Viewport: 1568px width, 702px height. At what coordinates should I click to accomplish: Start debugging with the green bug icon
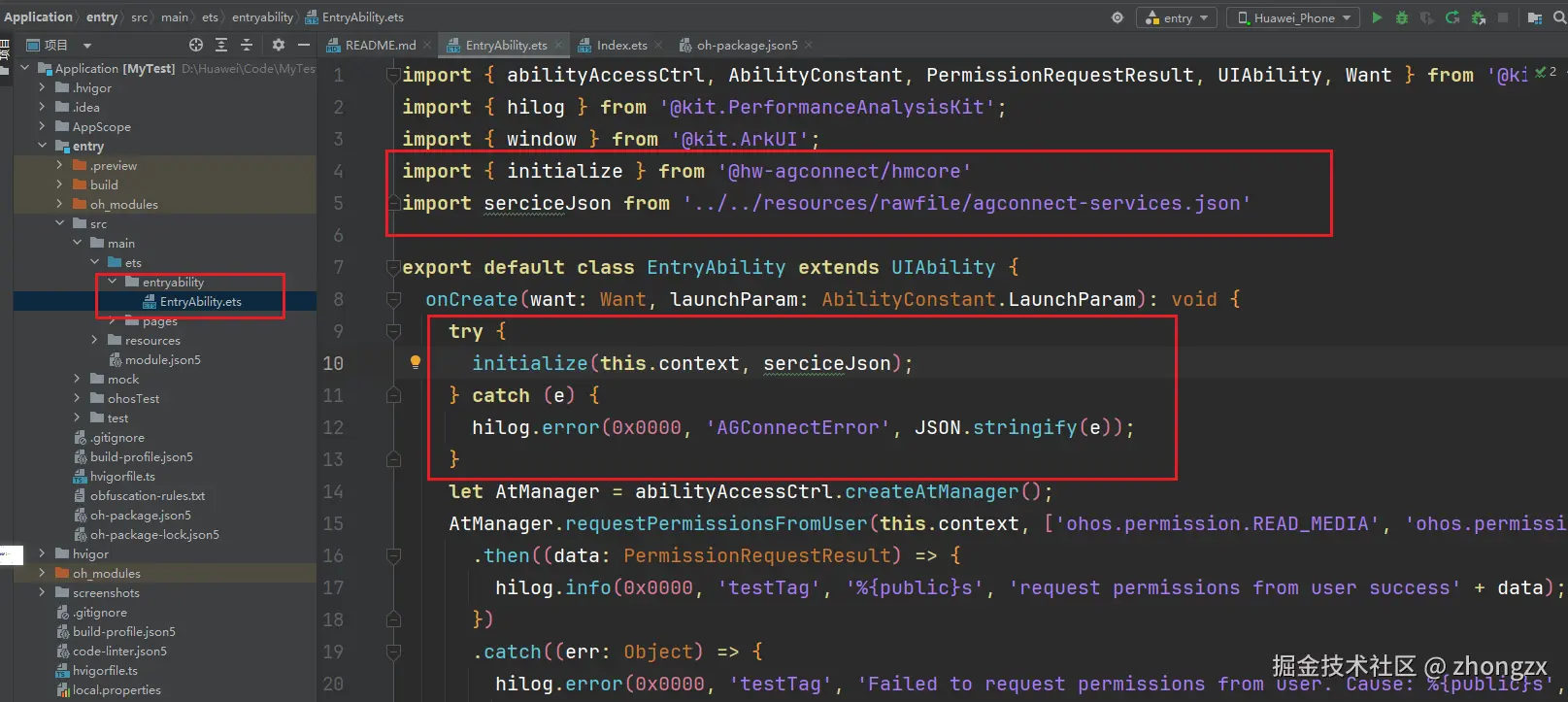point(1401,17)
